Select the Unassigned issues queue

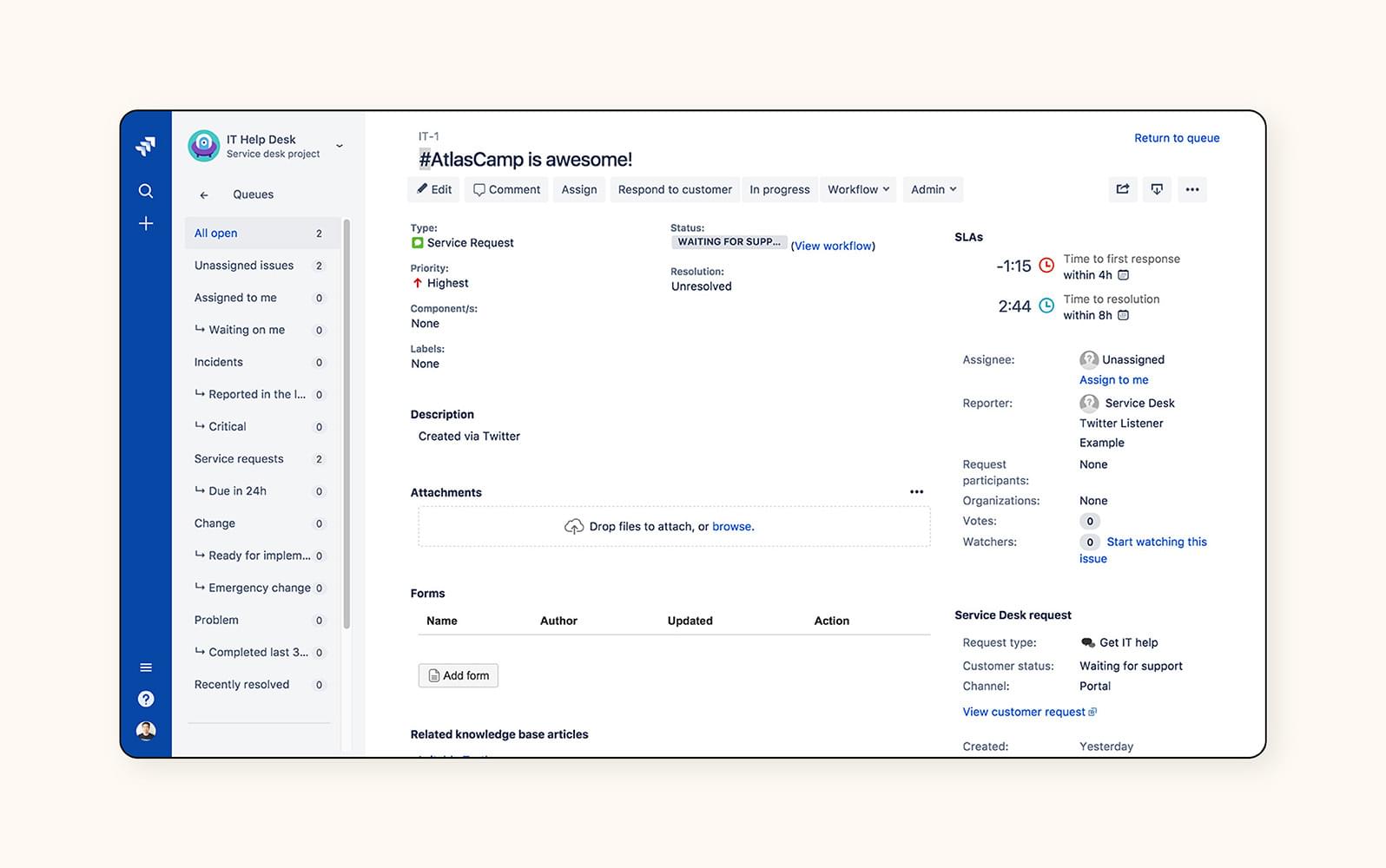click(262, 266)
